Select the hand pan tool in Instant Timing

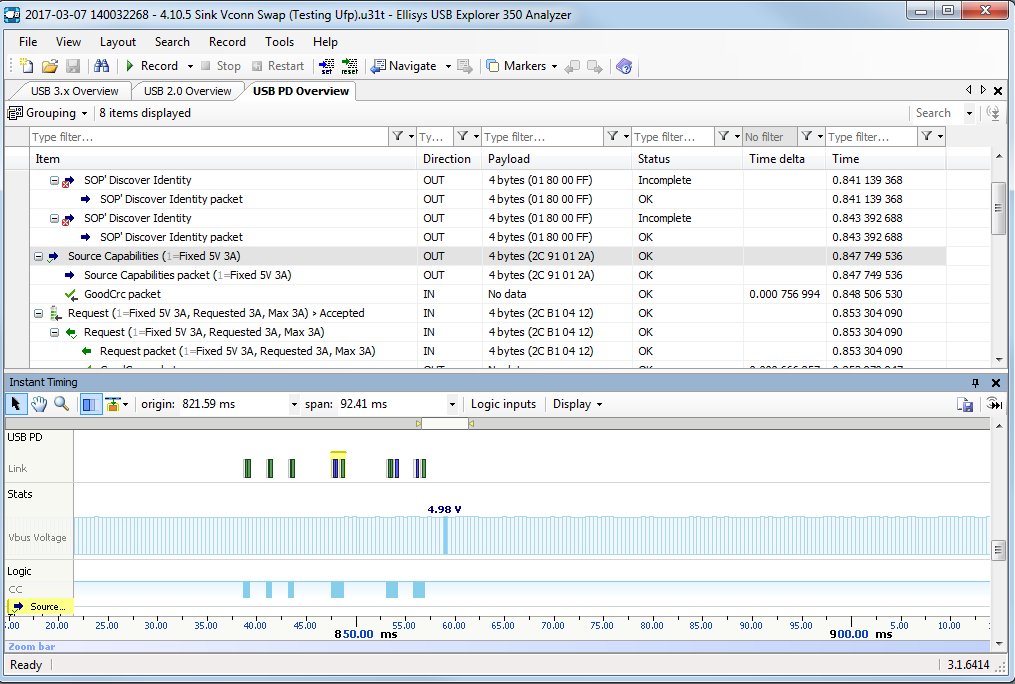[x=38, y=403]
